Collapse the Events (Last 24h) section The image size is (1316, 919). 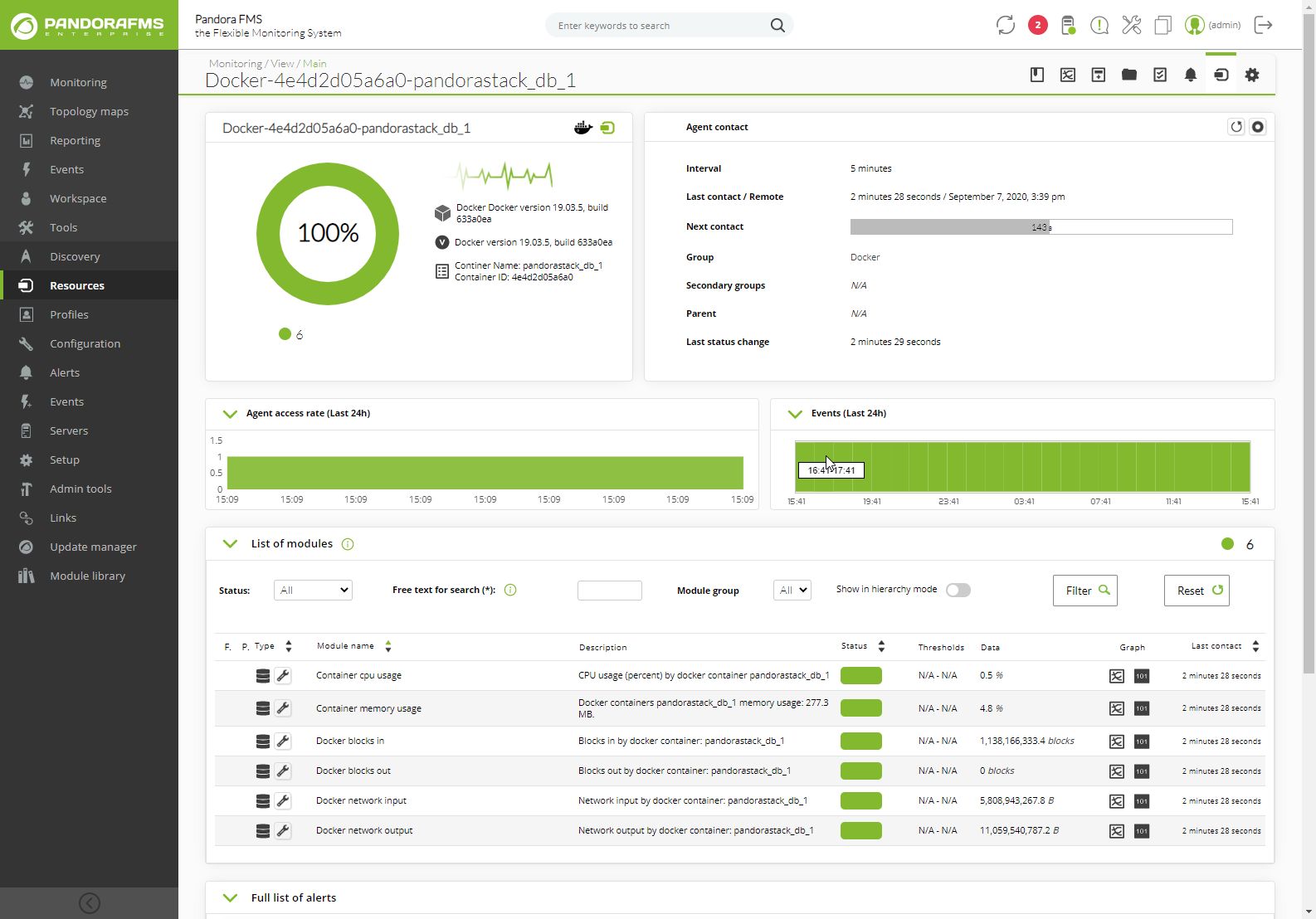click(795, 414)
